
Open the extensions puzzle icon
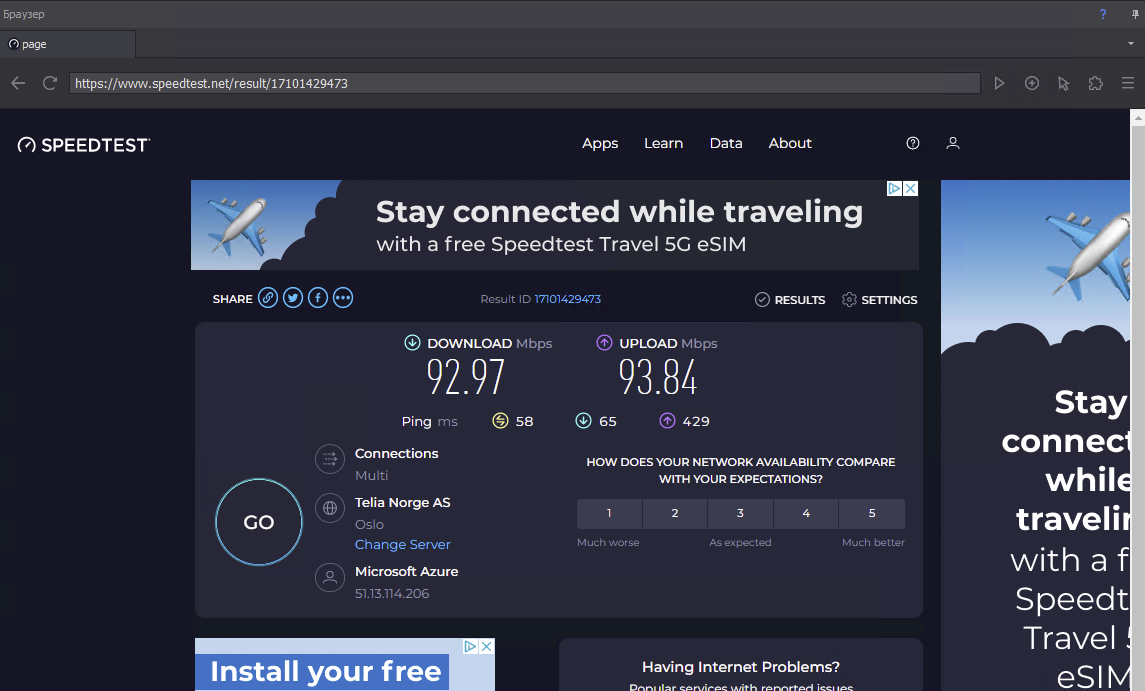1095,83
